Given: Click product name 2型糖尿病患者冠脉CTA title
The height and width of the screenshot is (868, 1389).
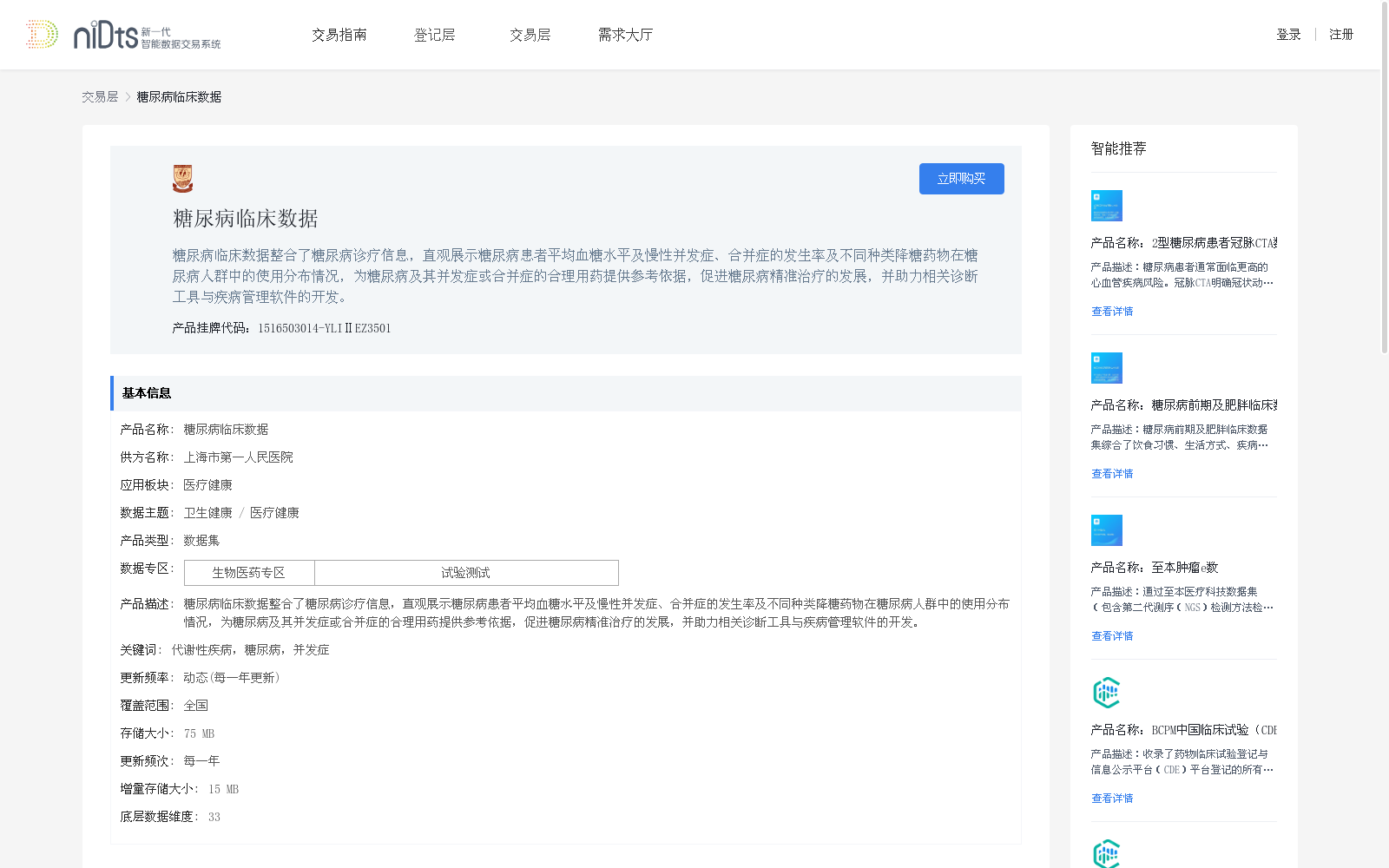Looking at the screenshot, I should click(x=1184, y=243).
